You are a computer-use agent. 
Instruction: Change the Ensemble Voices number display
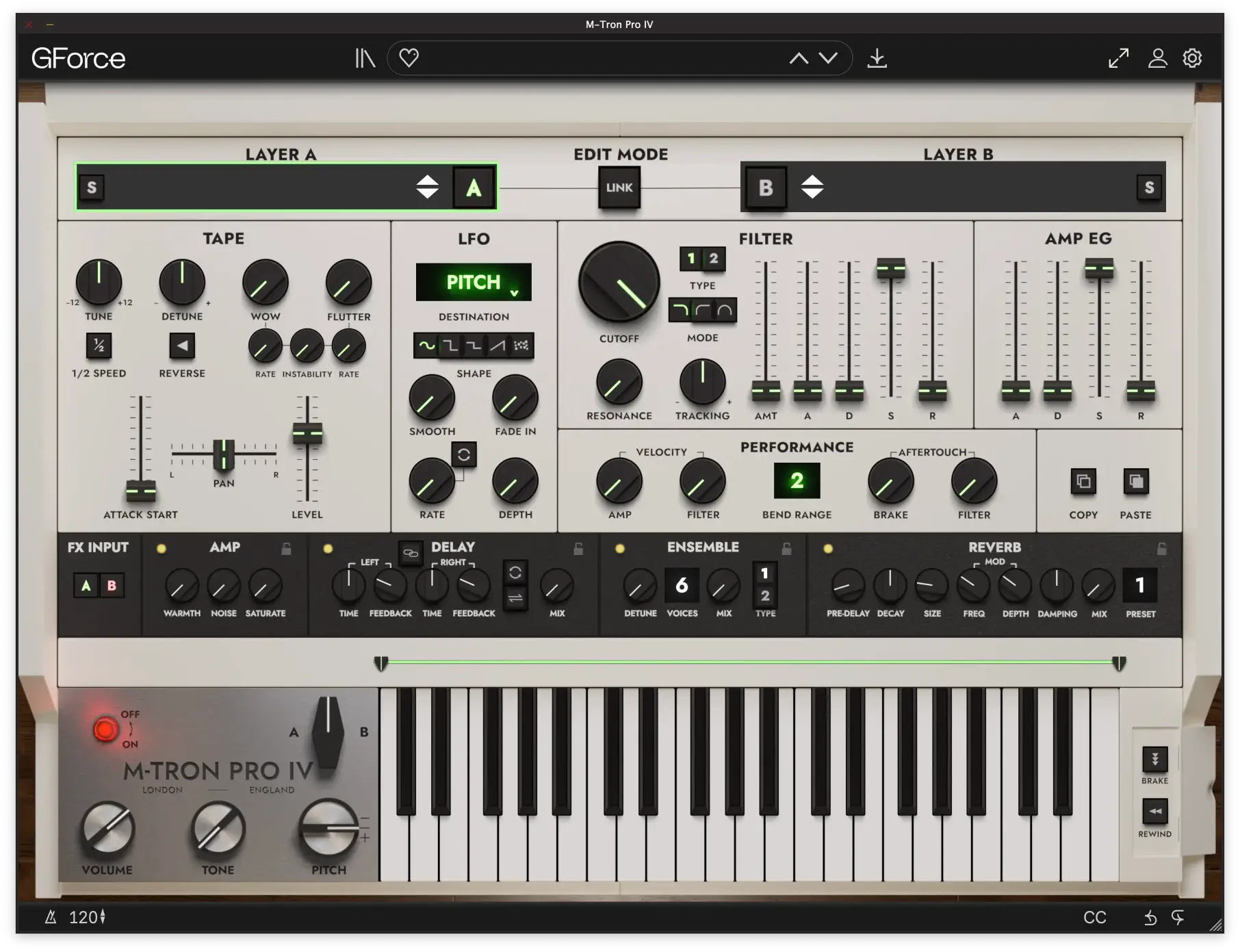[x=682, y=585]
